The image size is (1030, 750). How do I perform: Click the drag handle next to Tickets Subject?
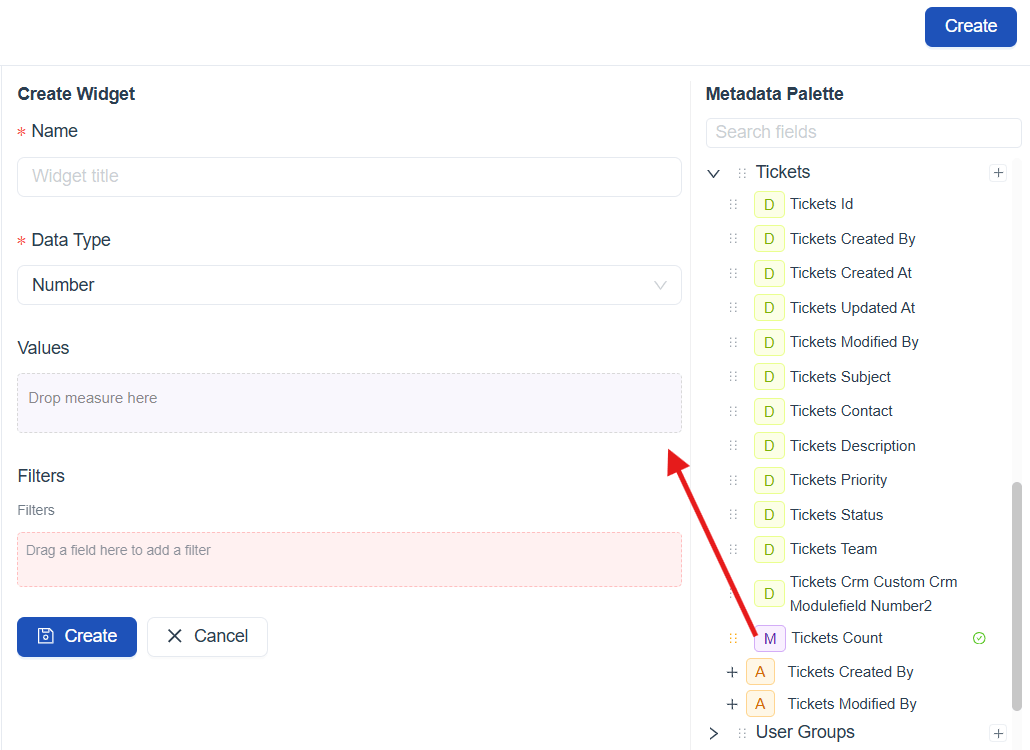[x=733, y=377]
